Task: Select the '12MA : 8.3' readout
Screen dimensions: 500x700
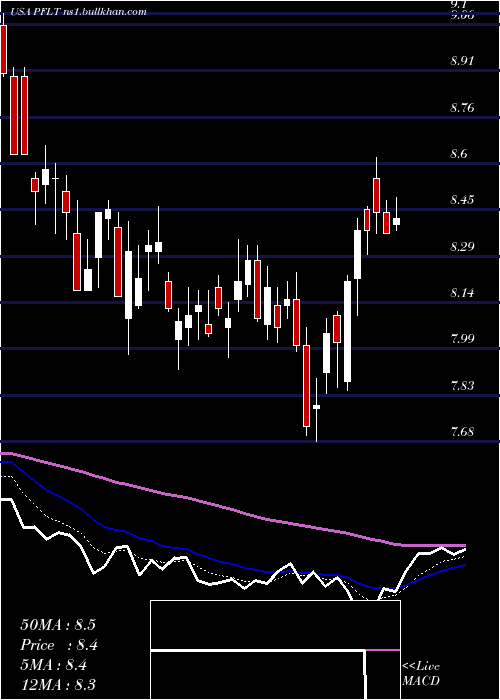Action: click(x=58, y=684)
